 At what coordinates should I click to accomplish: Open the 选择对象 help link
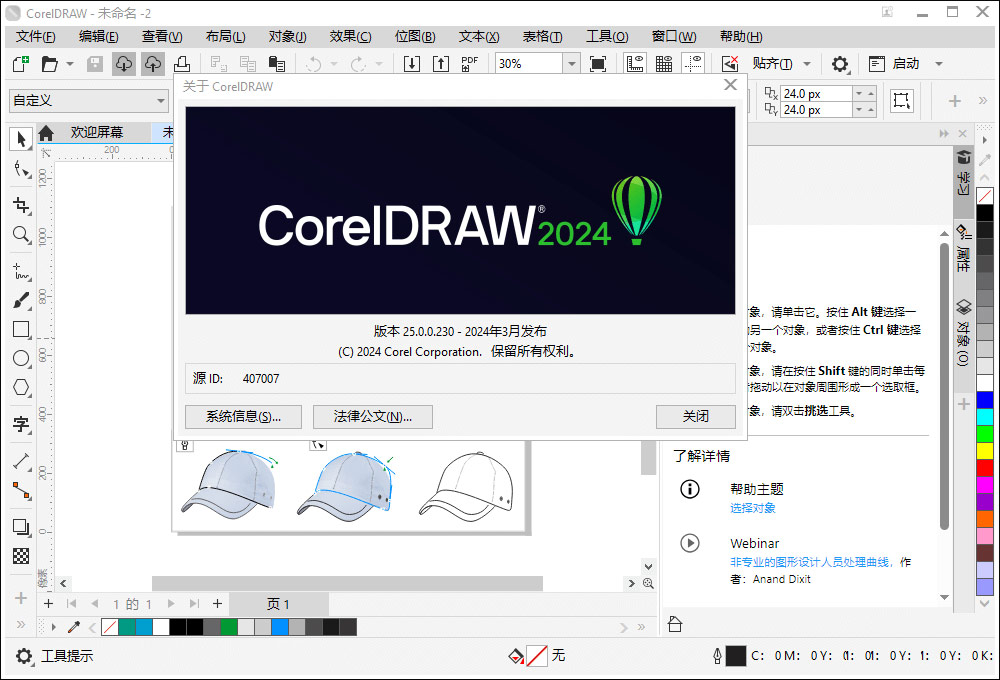753,509
